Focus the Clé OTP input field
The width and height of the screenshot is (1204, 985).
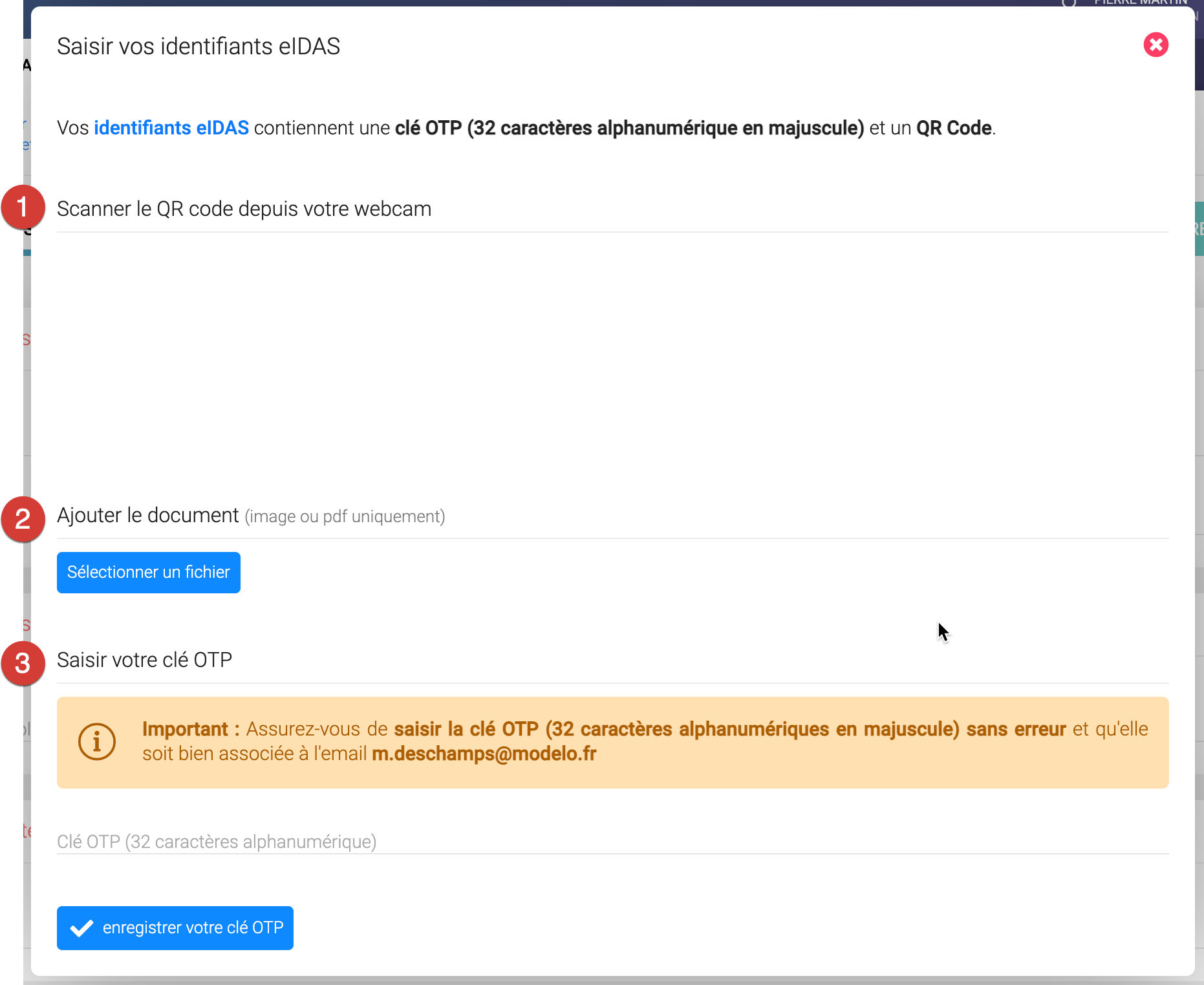point(612,841)
